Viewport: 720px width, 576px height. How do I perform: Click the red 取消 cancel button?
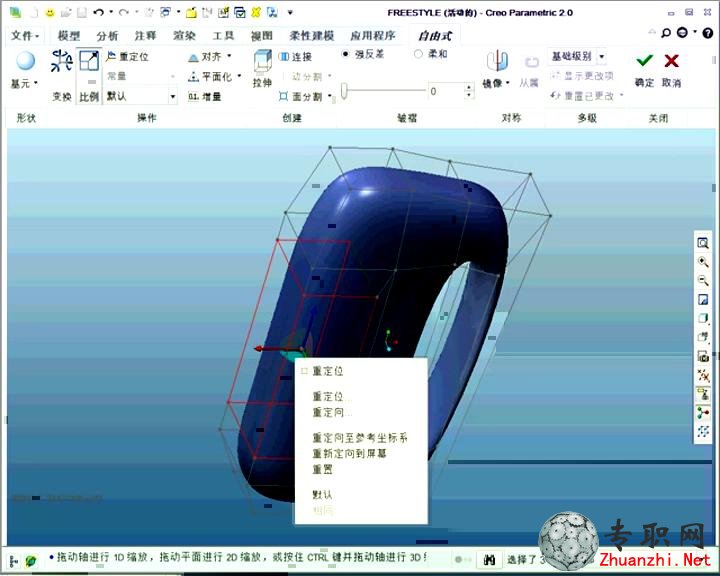671,69
